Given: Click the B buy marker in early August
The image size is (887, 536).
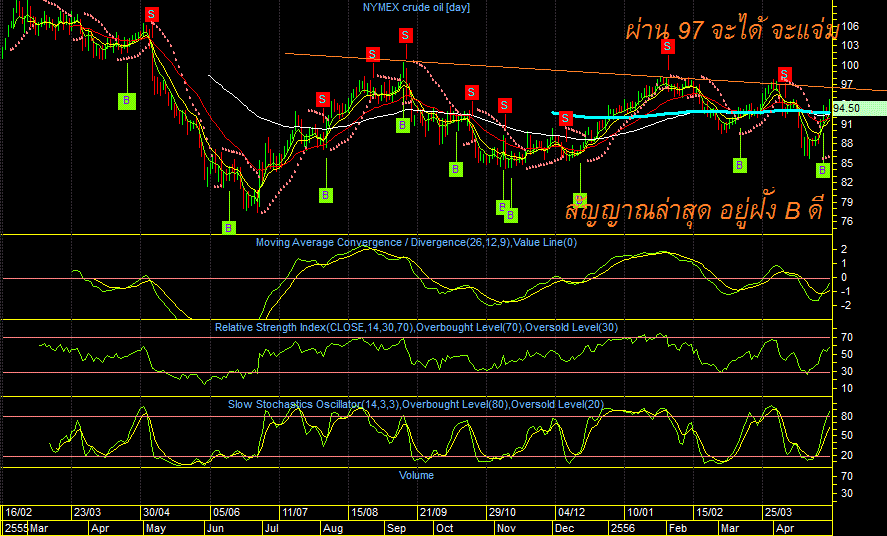Looking at the screenshot, I should point(326,196).
